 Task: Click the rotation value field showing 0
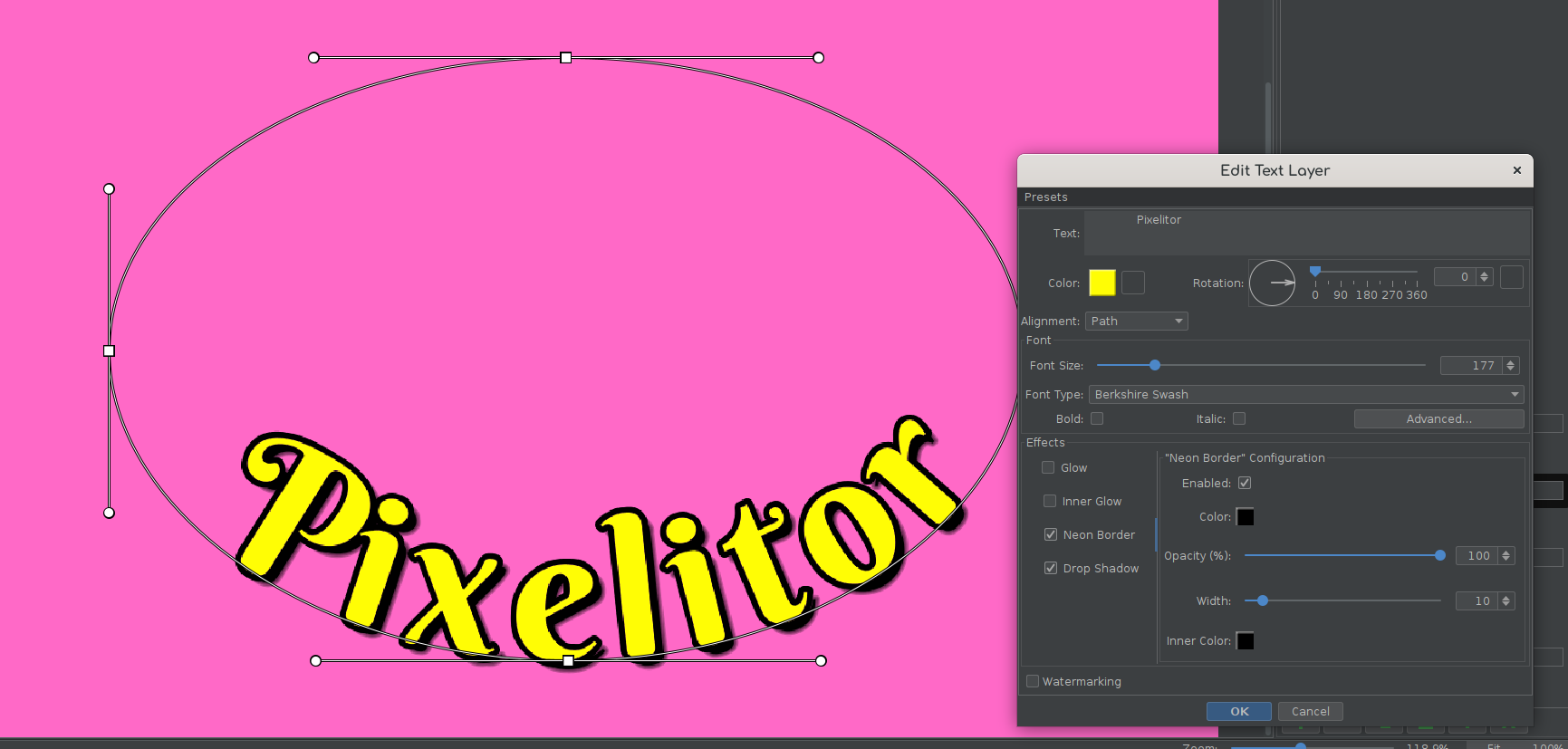pos(1455,277)
